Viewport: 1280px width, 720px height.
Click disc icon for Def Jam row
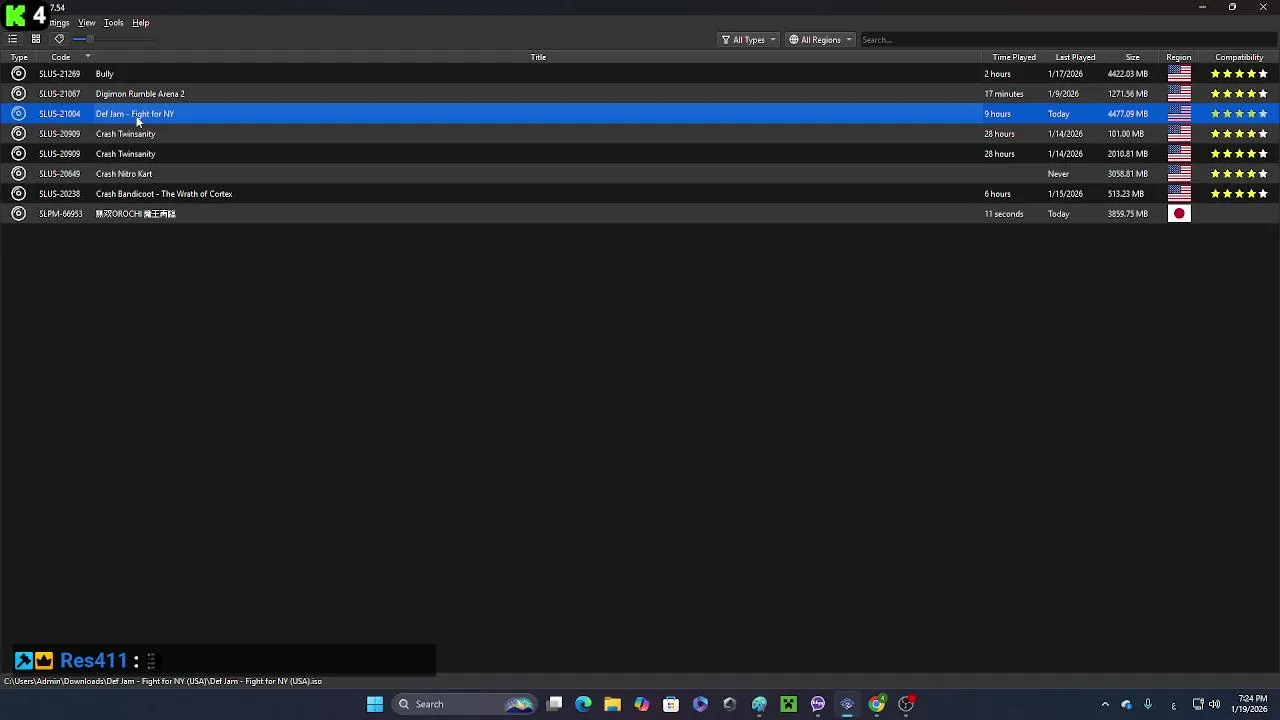(x=18, y=114)
